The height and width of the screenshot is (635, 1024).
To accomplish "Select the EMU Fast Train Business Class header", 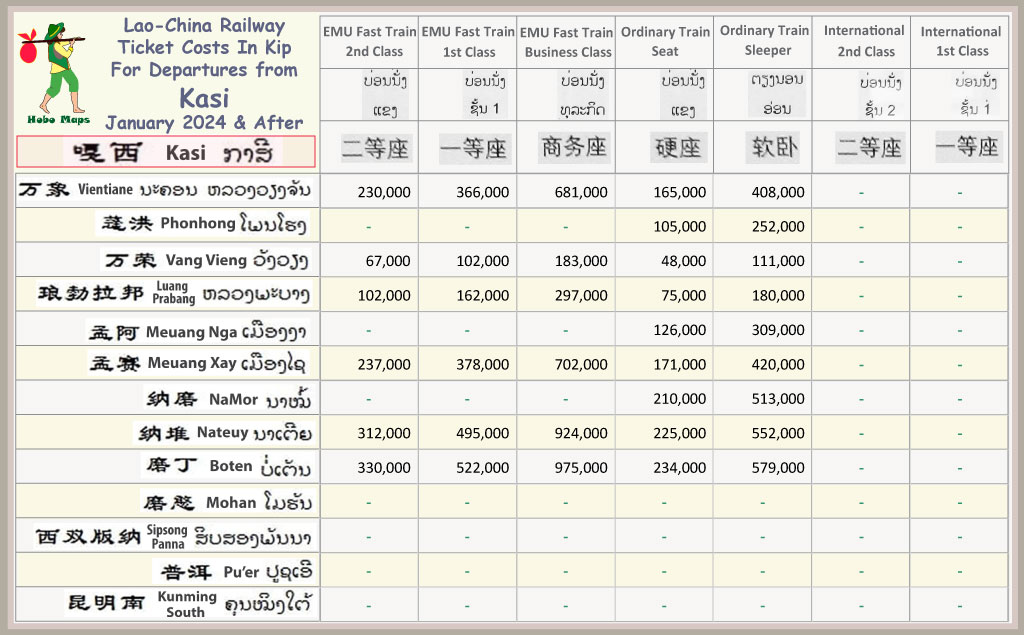I will 566,42.
